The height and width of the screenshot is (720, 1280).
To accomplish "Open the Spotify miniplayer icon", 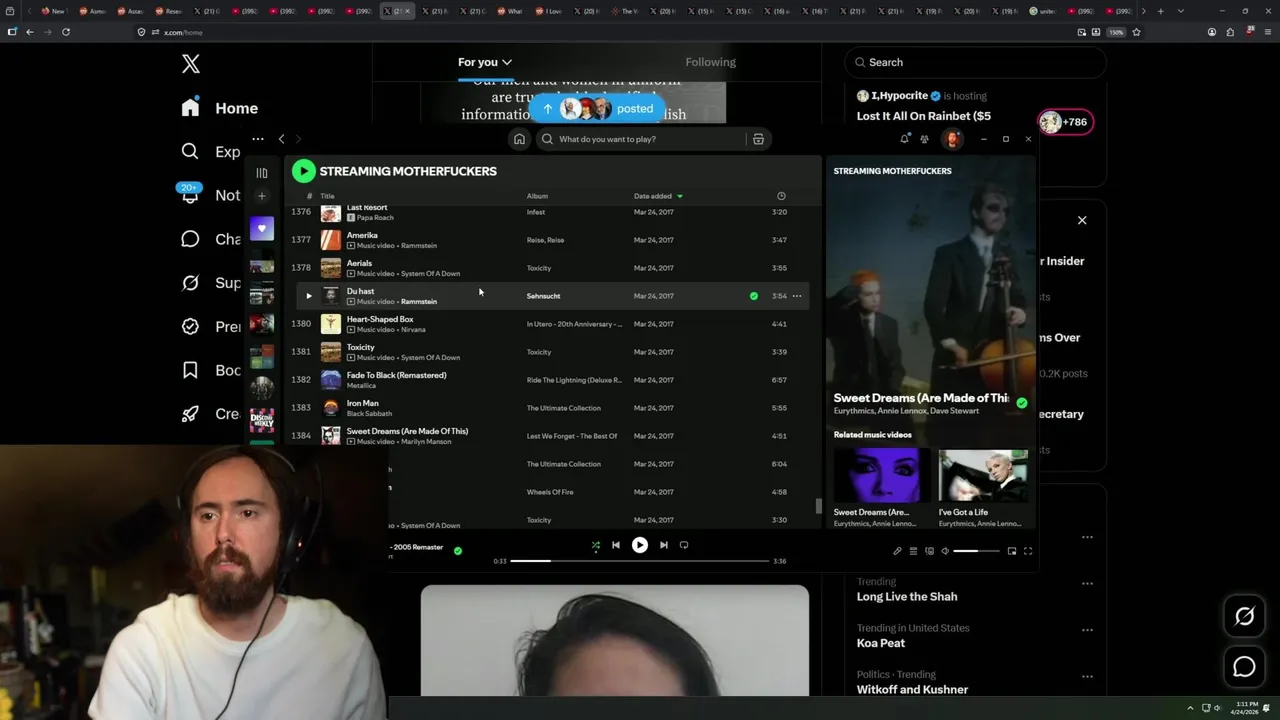I will [x=1012, y=551].
